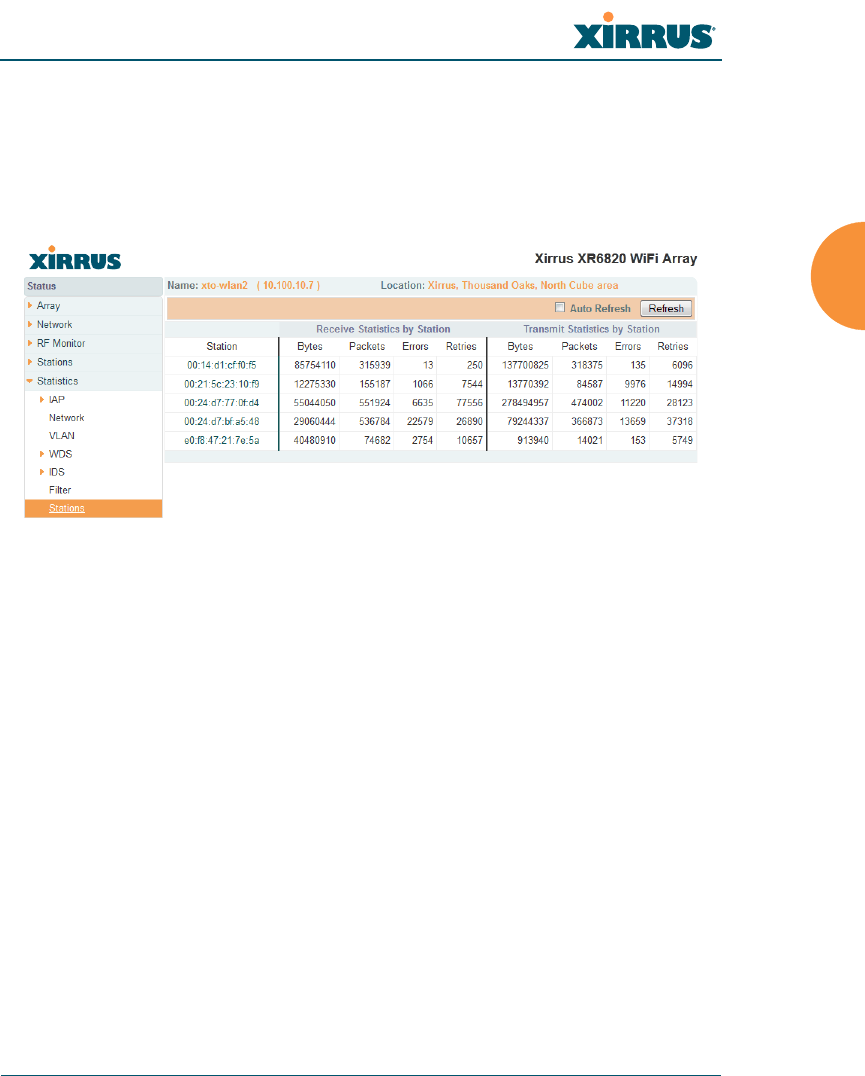Click receive bytes value 40480910
Screen dimensions: 865x1076
click(315, 441)
